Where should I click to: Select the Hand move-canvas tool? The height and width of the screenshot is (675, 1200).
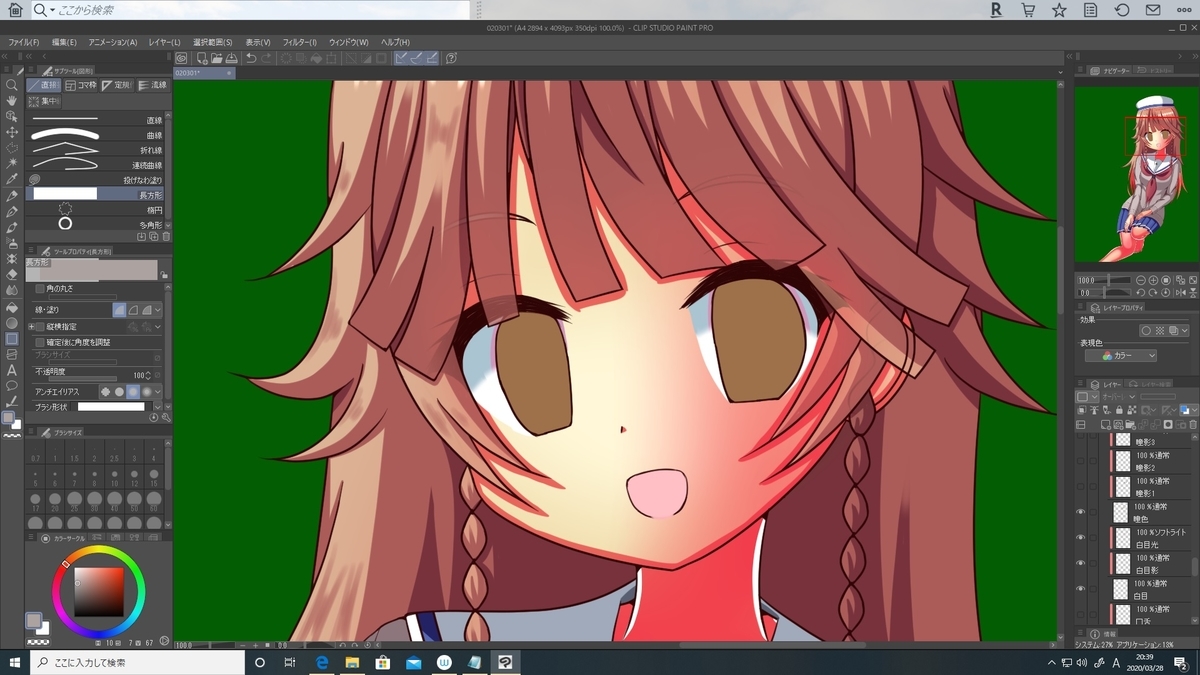[x=12, y=100]
